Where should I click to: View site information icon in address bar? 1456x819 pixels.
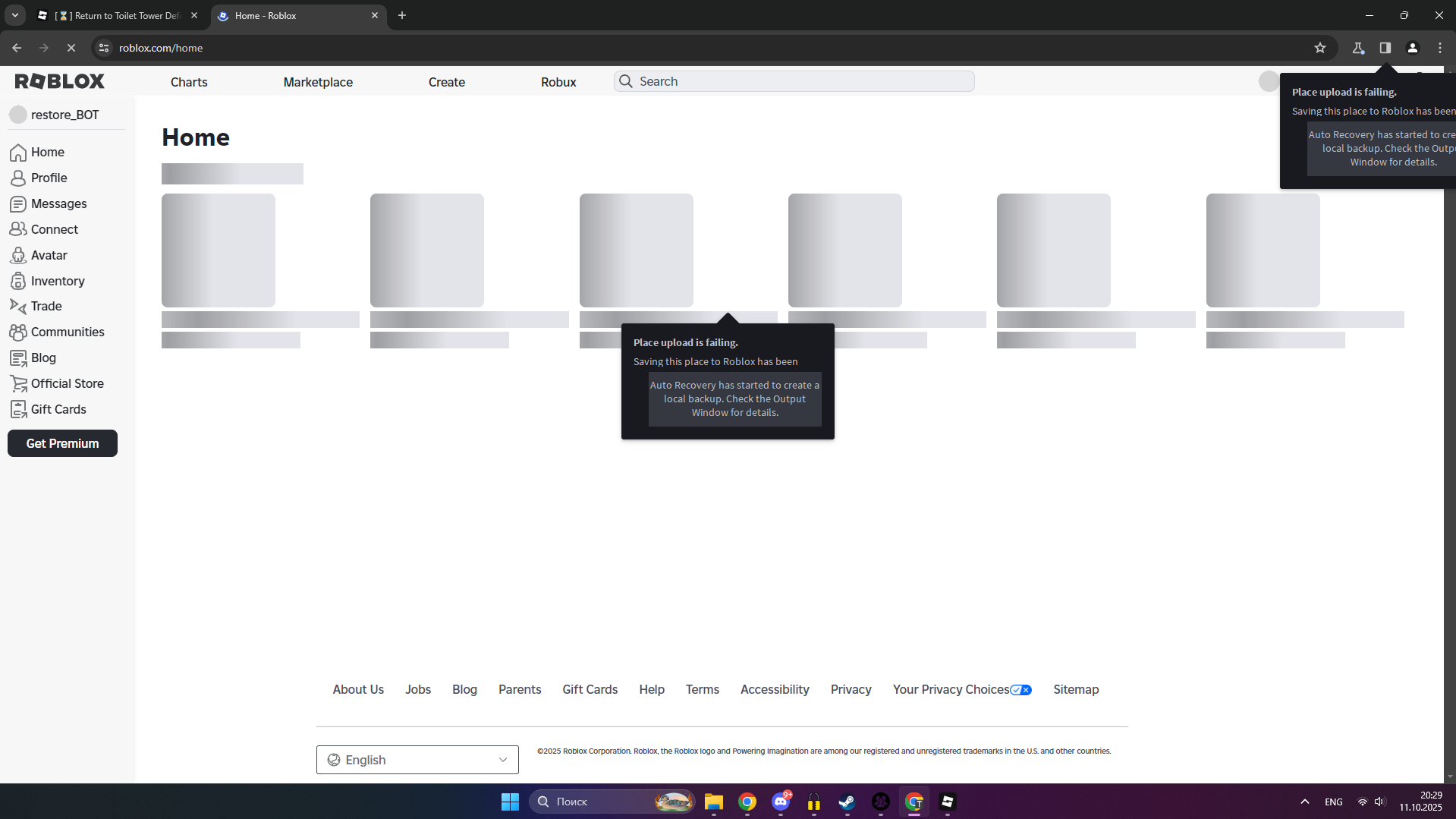click(x=104, y=48)
